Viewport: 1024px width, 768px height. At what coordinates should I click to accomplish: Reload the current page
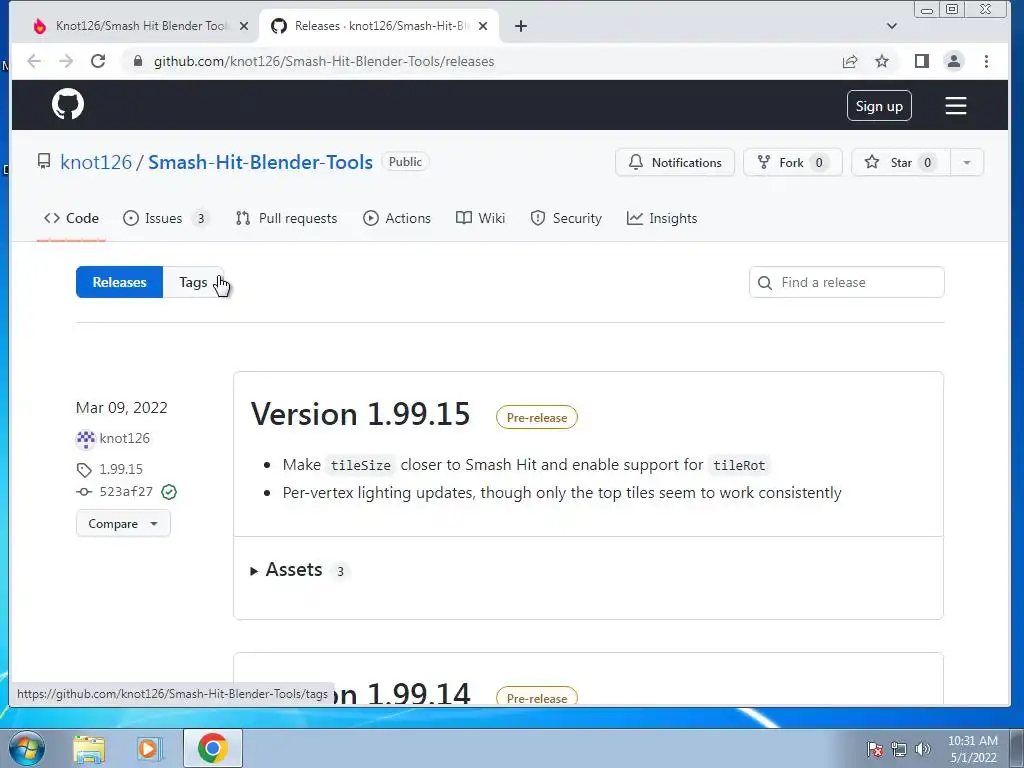[98, 61]
